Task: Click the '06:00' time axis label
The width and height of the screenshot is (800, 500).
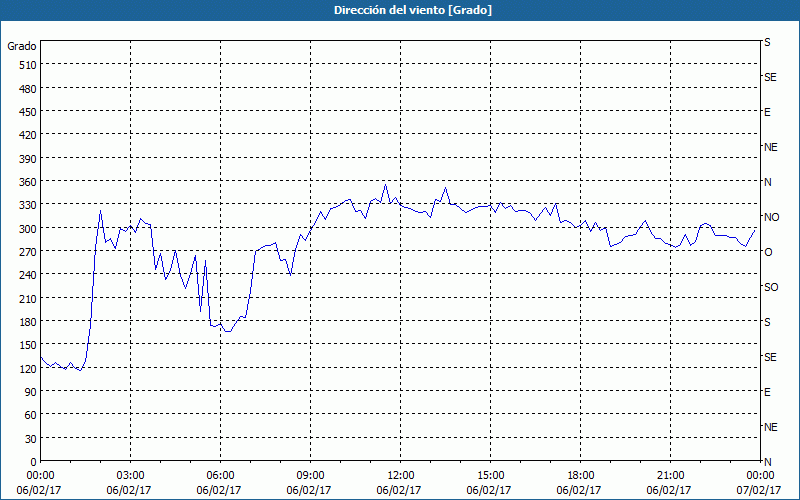Action: point(220,476)
